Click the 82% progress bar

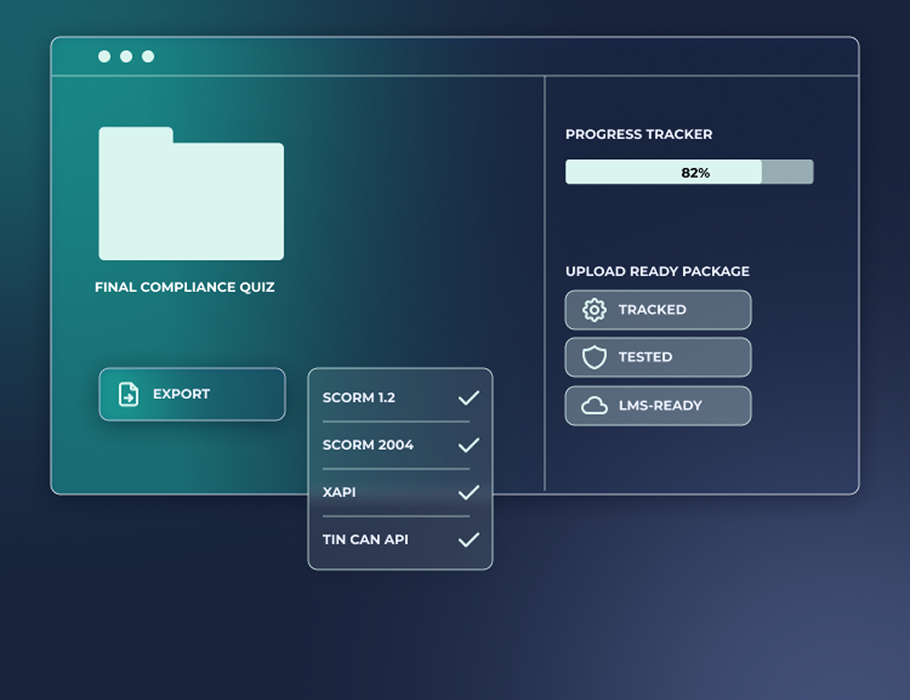pos(689,172)
